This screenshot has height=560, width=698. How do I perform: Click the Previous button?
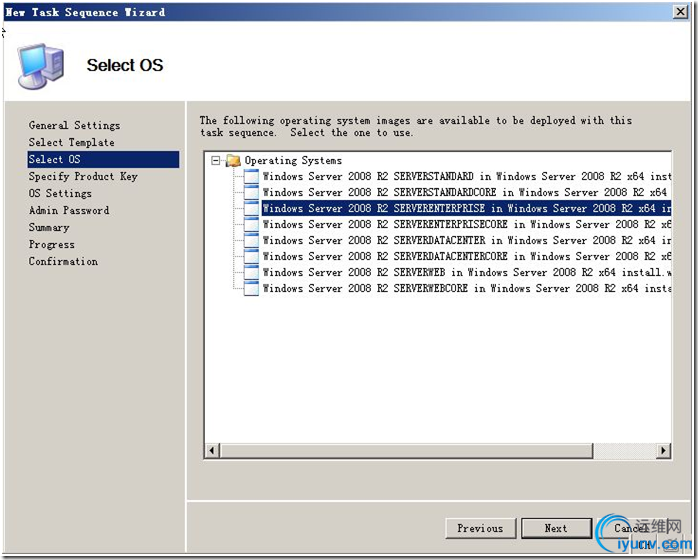[x=481, y=528]
